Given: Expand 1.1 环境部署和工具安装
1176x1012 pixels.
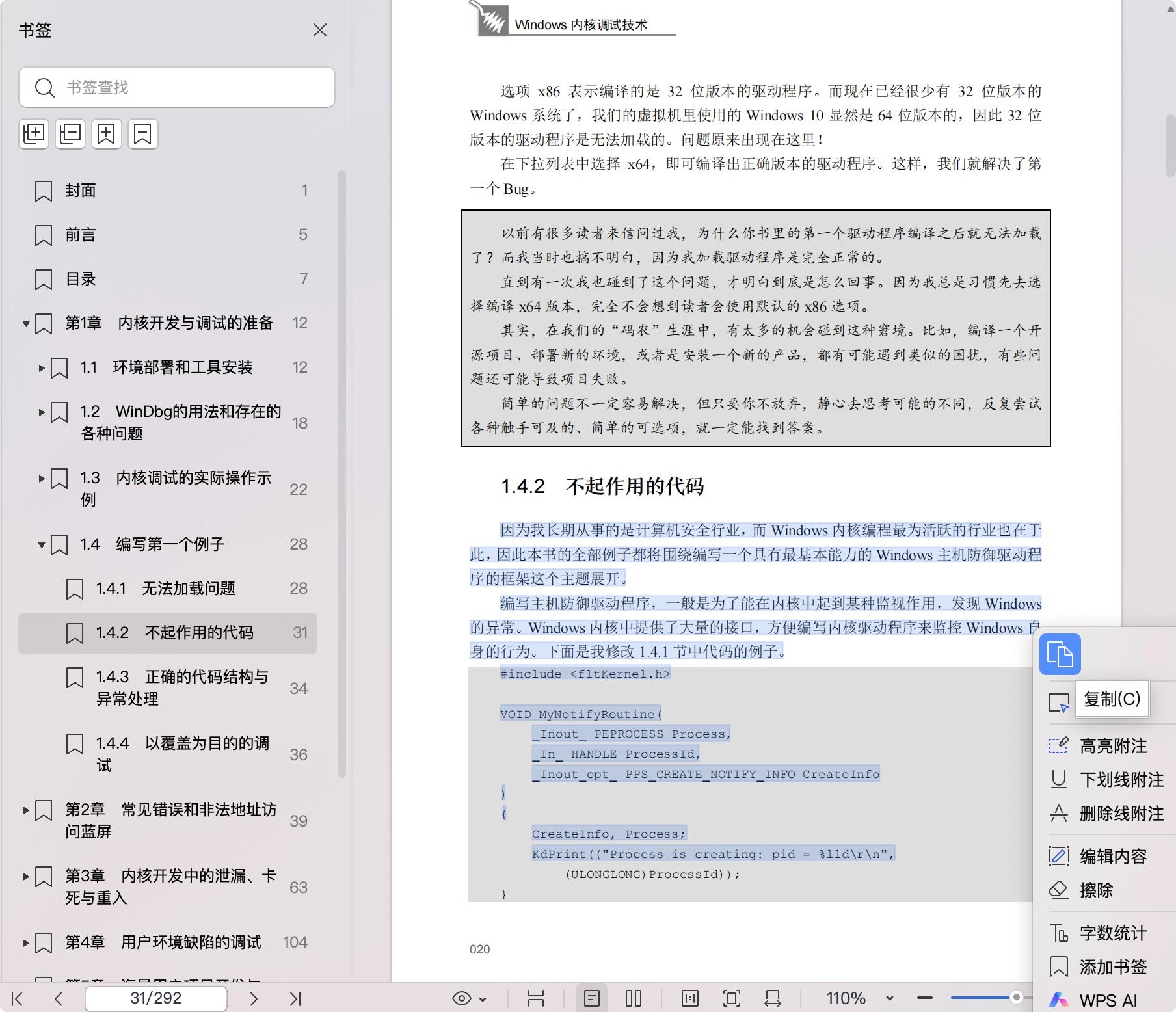Looking at the screenshot, I should click(x=42, y=367).
